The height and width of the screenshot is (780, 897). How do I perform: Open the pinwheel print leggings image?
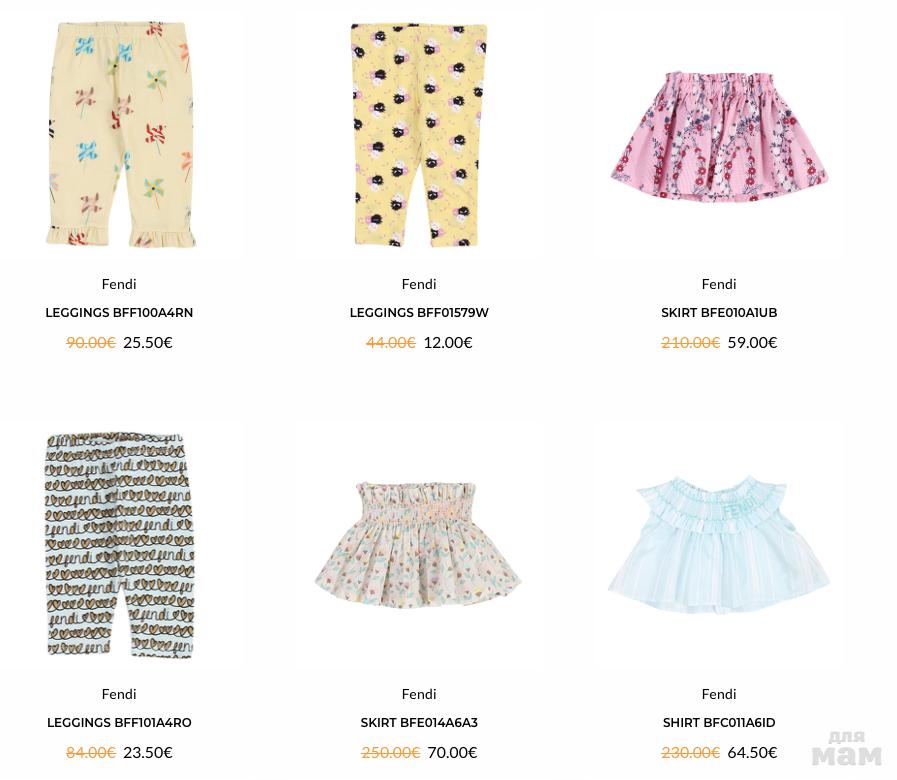tap(119, 135)
